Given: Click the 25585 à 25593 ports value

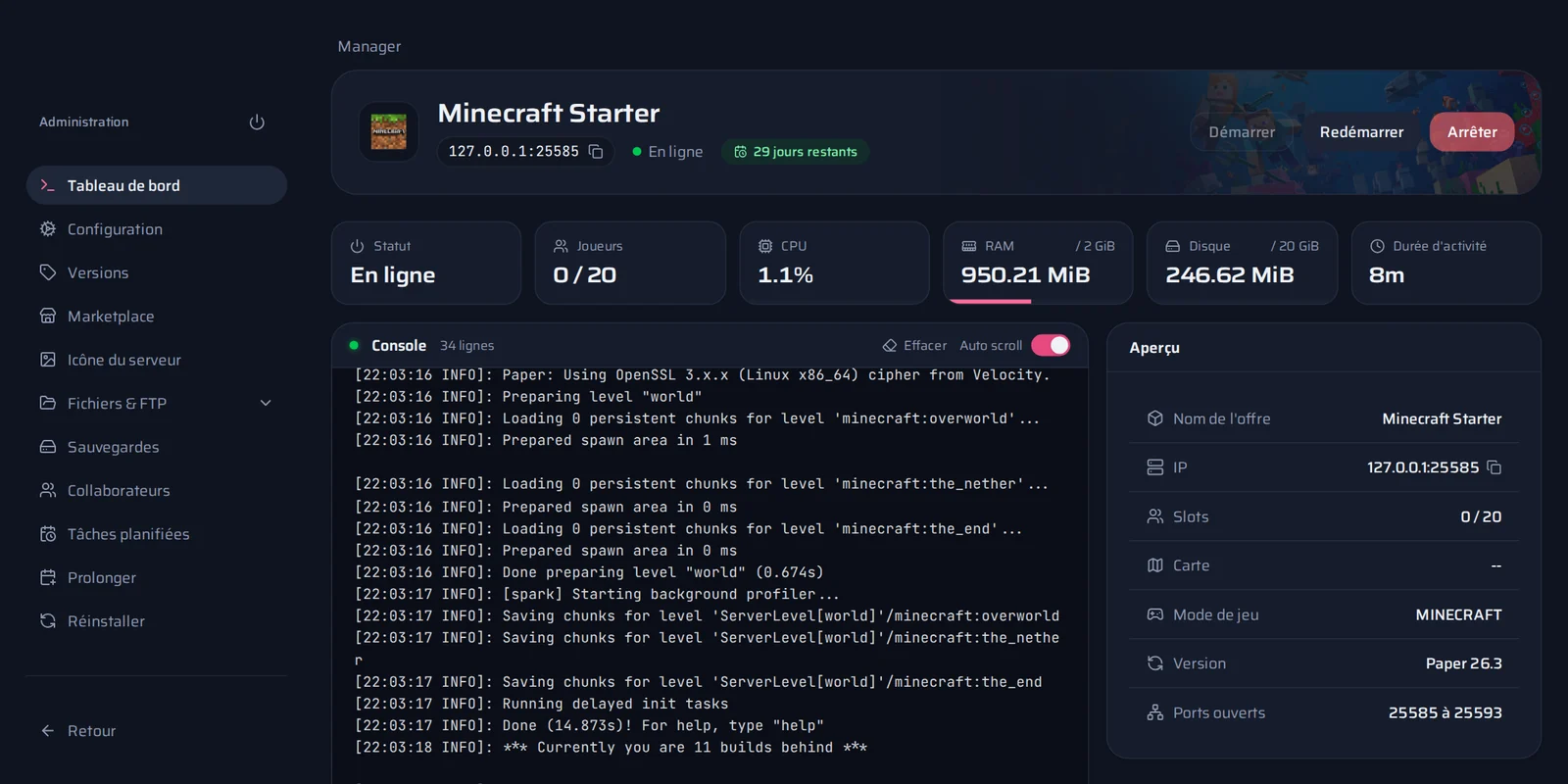Looking at the screenshot, I should [1445, 712].
